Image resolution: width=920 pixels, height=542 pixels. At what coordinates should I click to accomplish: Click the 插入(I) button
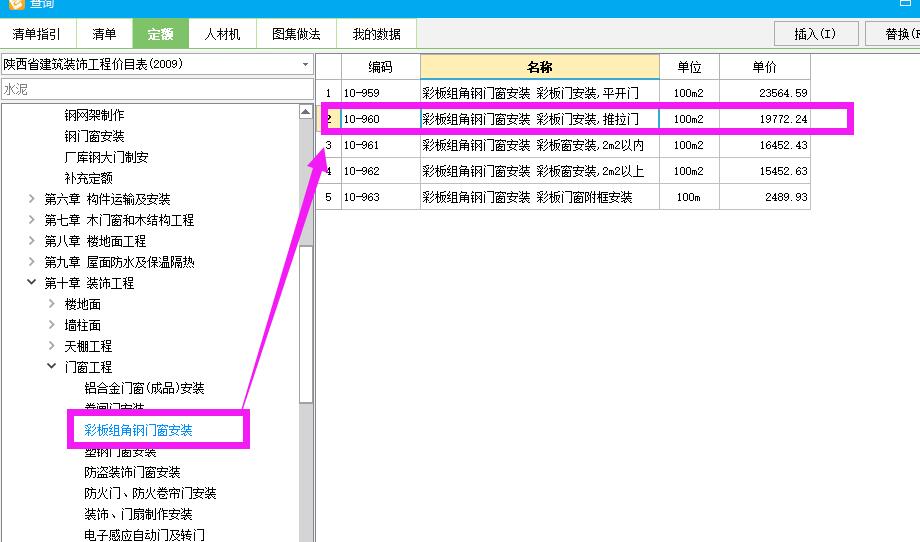click(816, 34)
